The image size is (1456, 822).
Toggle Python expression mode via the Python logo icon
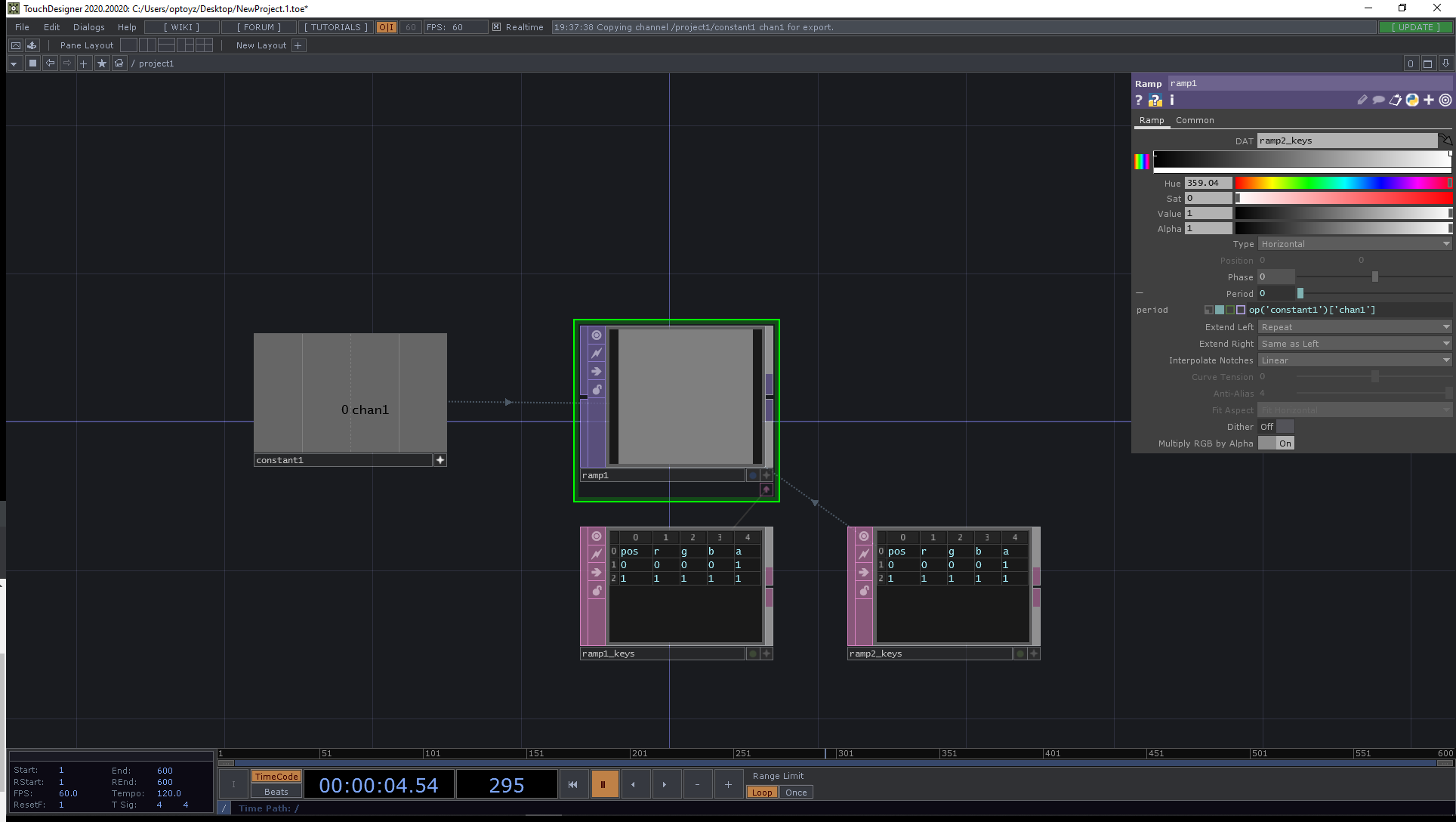[x=1412, y=100]
